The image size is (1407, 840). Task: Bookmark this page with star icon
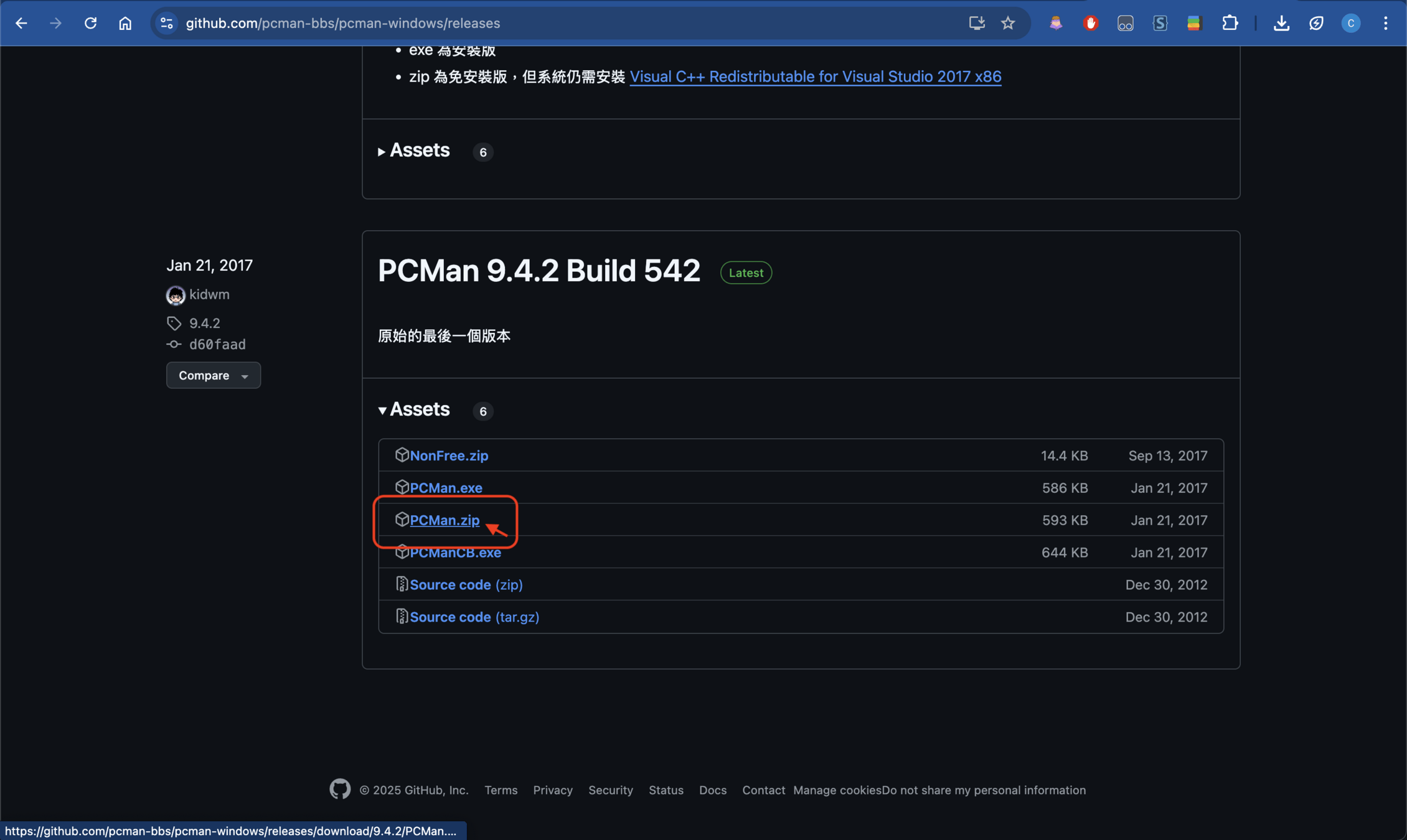tap(1008, 23)
